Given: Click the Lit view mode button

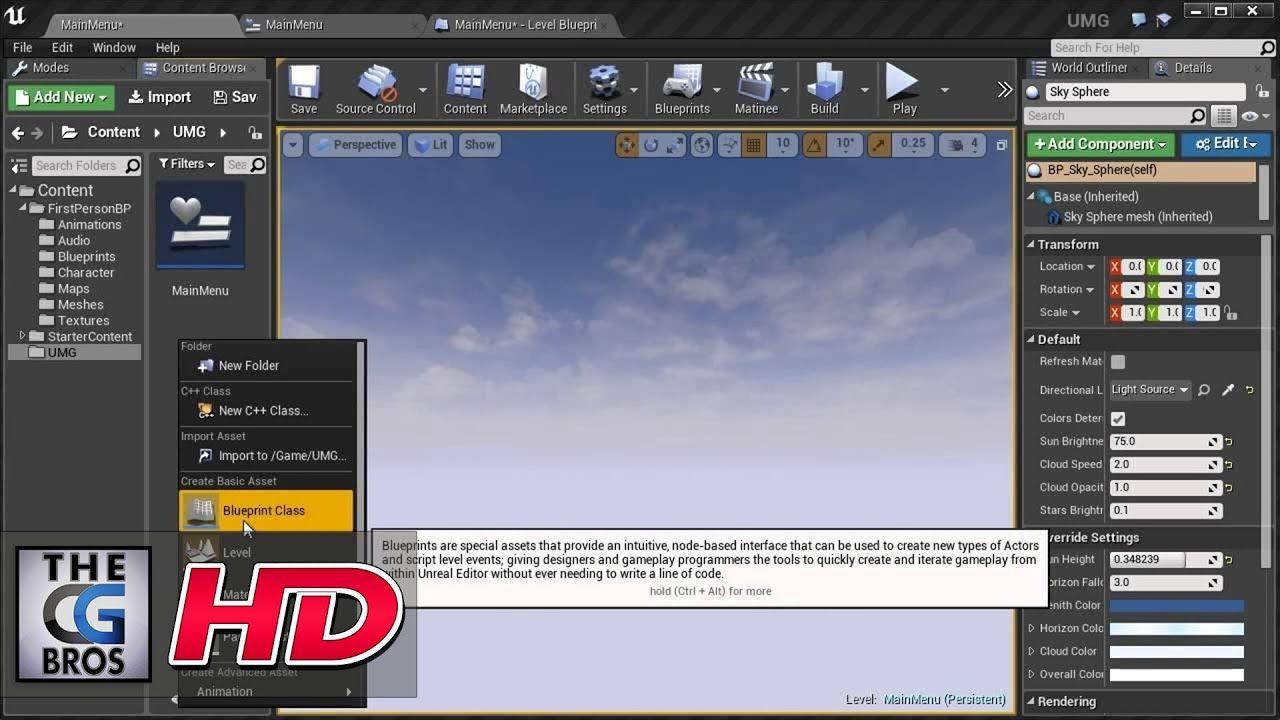Looking at the screenshot, I should 429,145.
